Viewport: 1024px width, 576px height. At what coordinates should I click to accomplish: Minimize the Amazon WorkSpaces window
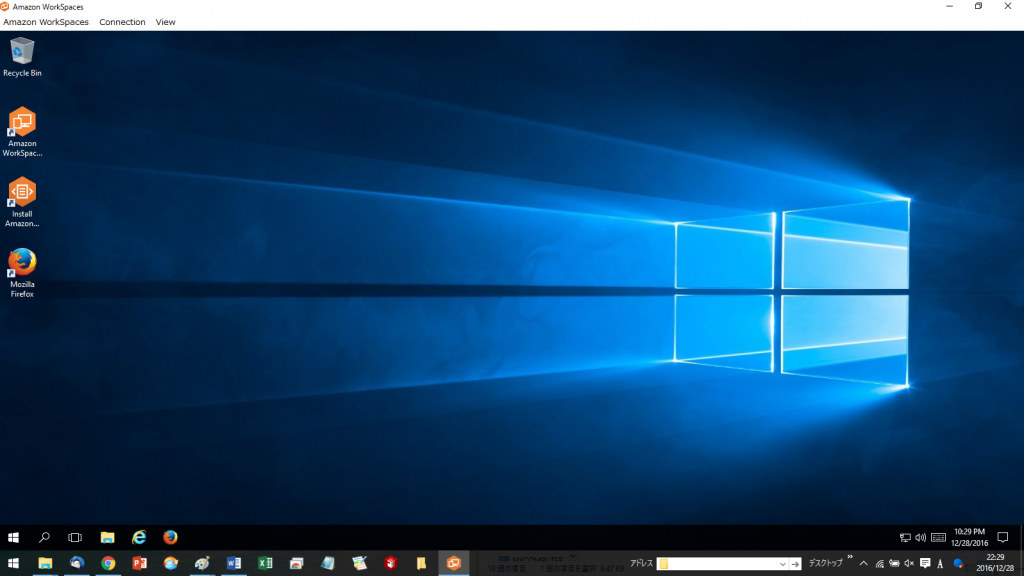pyautogui.click(x=950, y=7)
